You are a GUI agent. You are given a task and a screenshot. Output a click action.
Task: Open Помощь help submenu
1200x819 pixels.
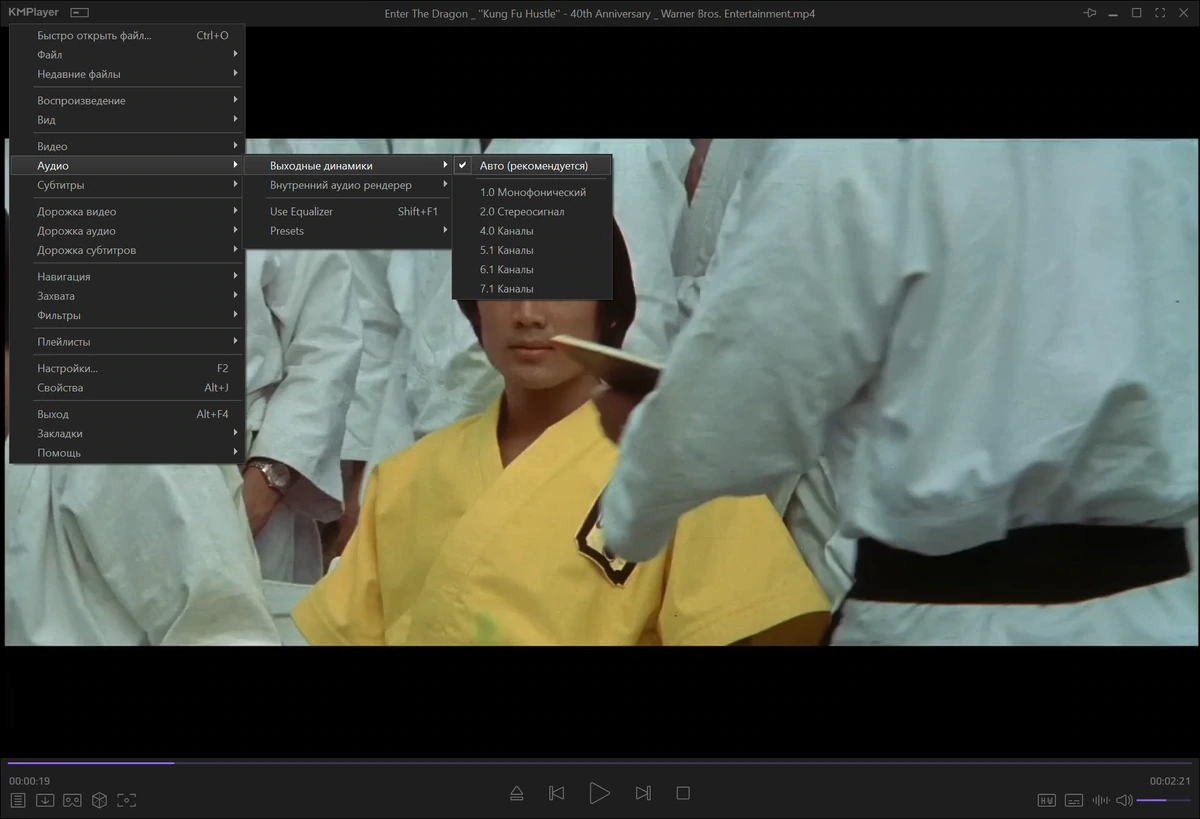127,453
